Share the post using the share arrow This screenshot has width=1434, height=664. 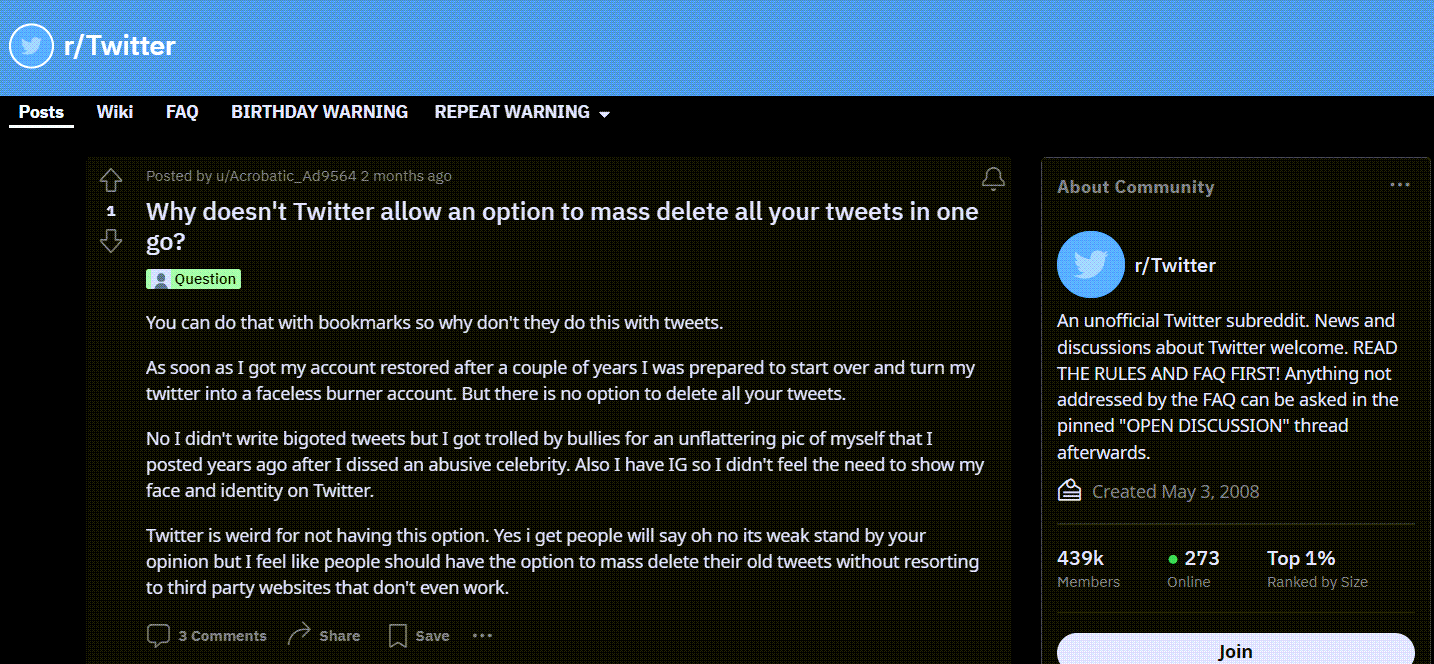tap(297, 634)
